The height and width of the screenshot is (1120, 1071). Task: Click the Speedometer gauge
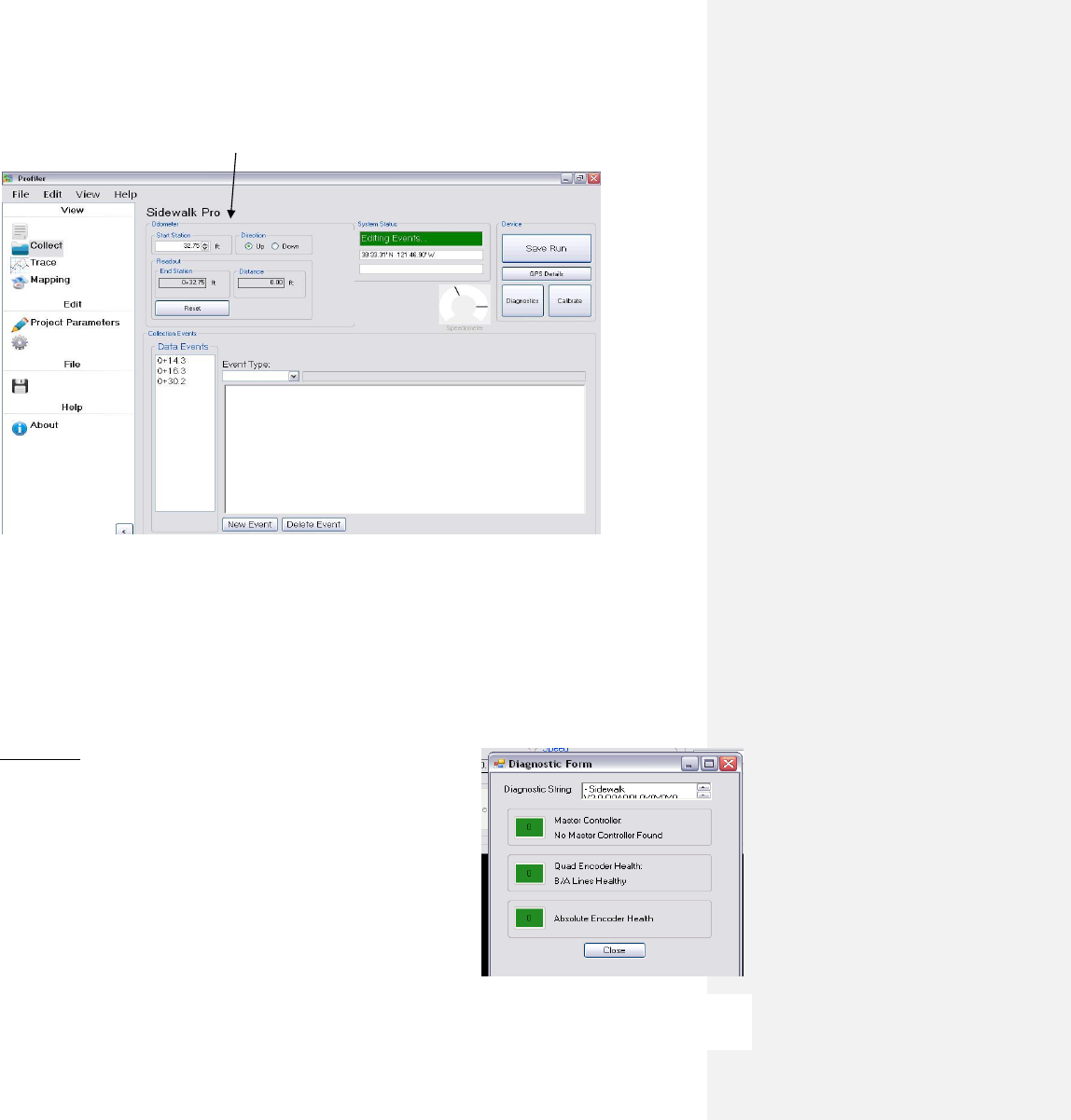click(464, 304)
